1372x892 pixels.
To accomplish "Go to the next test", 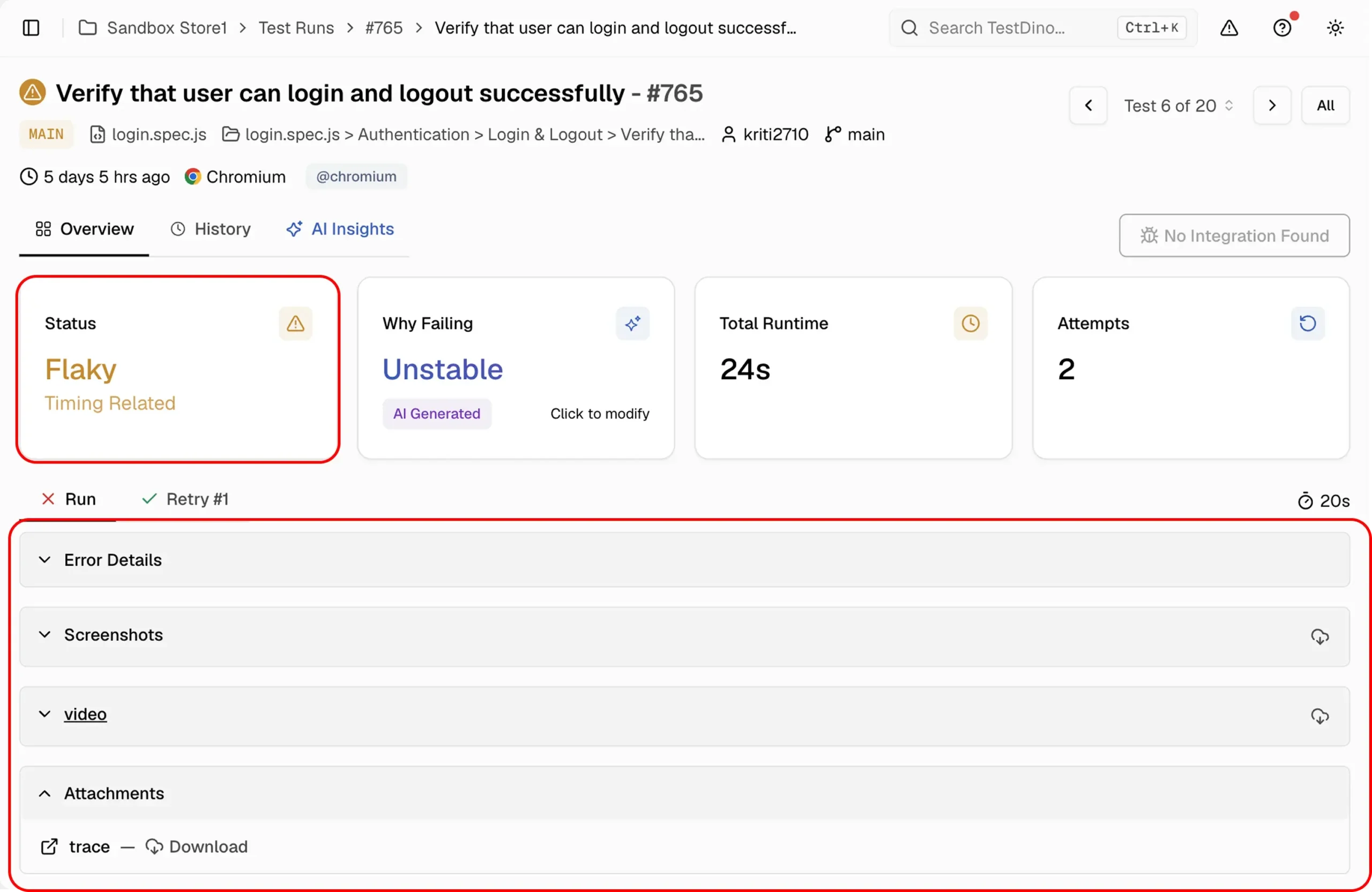I will tap(1272, 106).
